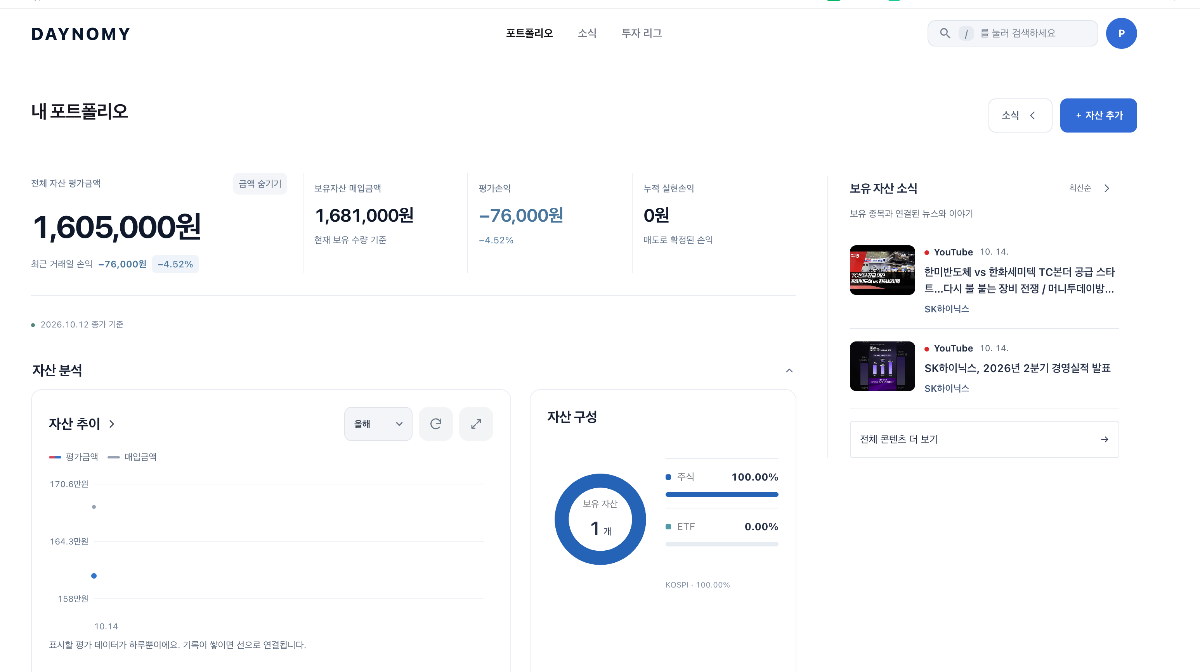Click the 2026.10.12 종가 기준 note

pos(82,324)
